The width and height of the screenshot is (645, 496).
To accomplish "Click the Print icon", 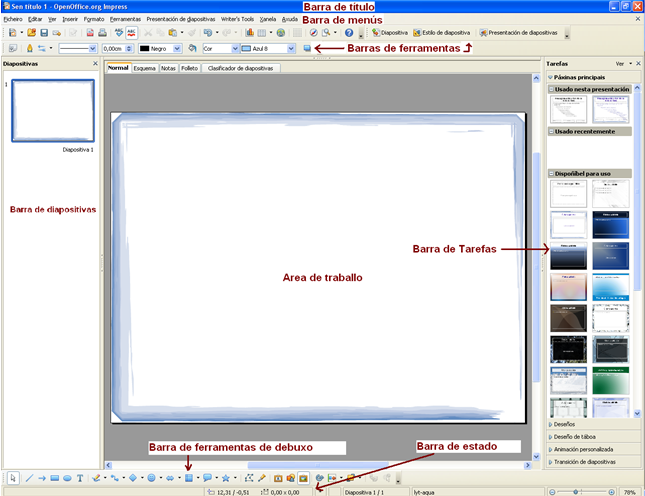I will [x=102, y=32].
